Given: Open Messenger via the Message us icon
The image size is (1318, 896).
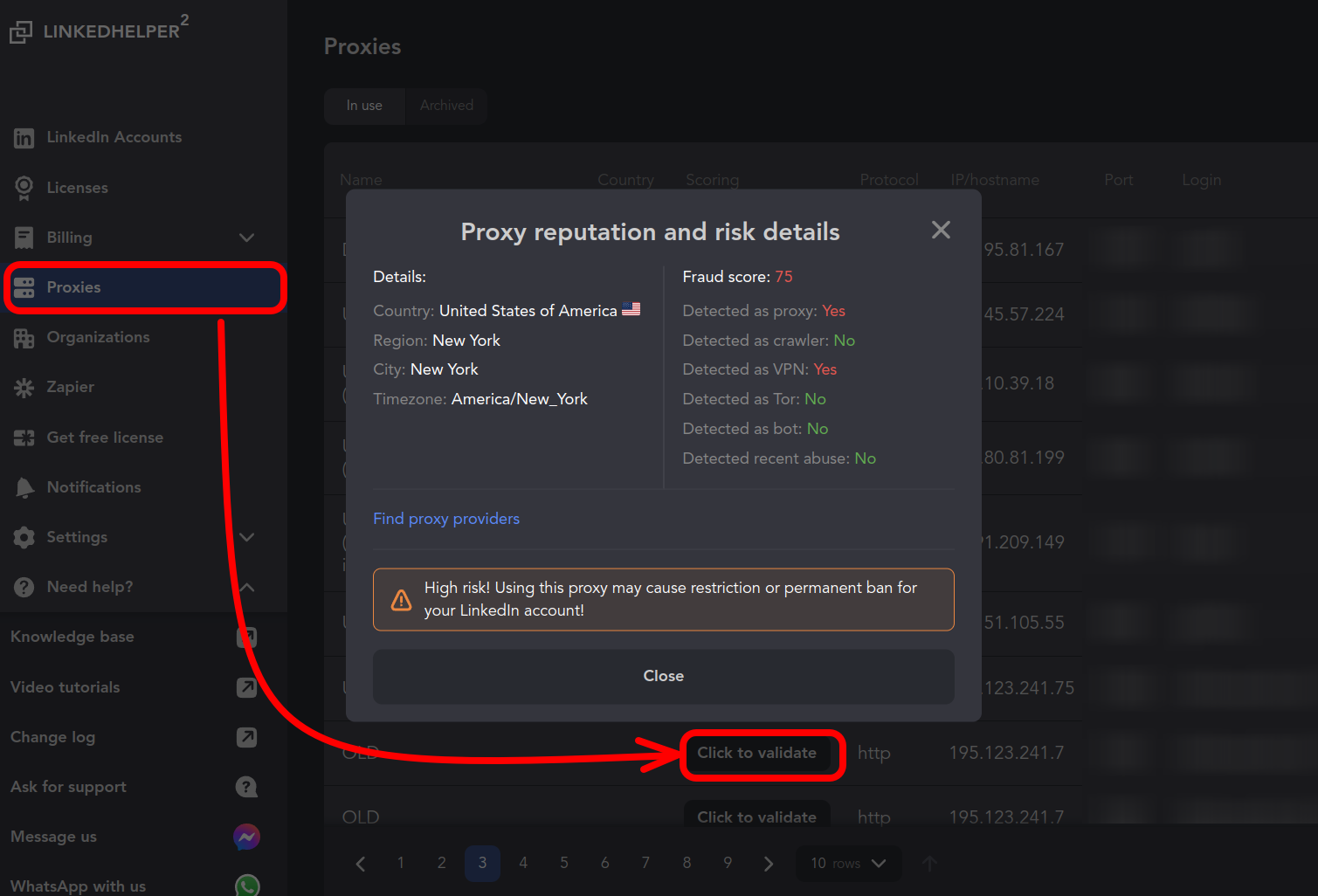Looking at the screenshot, I should (x=246, y=837).
